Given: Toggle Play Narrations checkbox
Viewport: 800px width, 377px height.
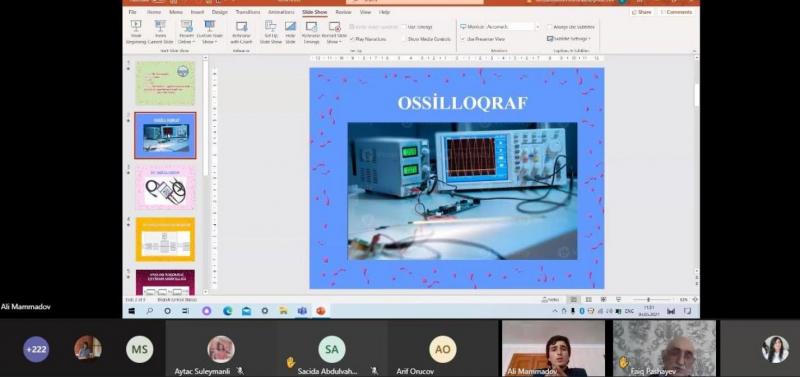Looking at the screenshot, I should point(352,39).
